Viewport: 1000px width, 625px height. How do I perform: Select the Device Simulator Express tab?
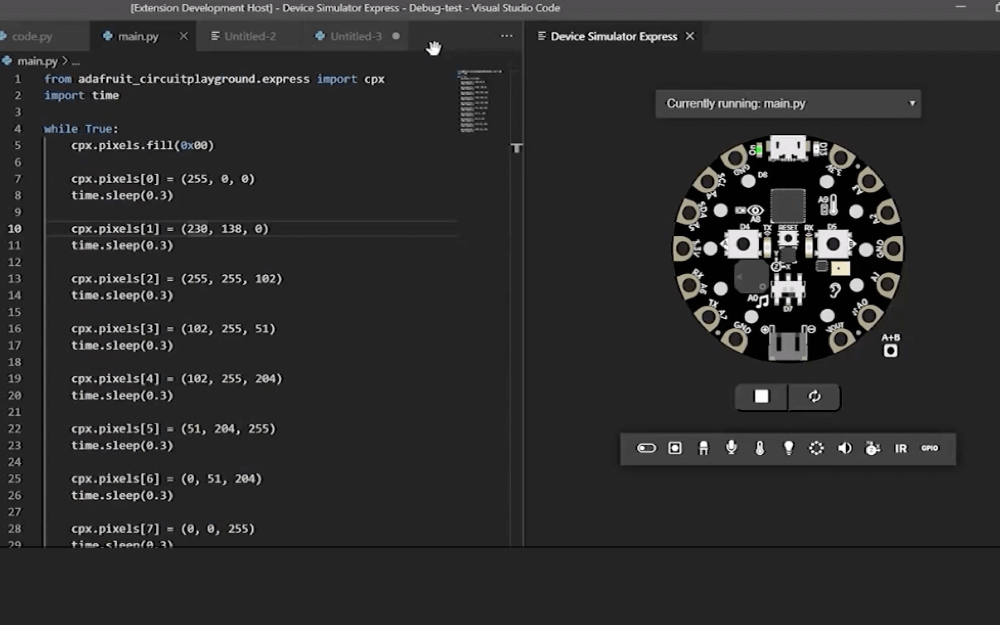click(x=614, y=36)
